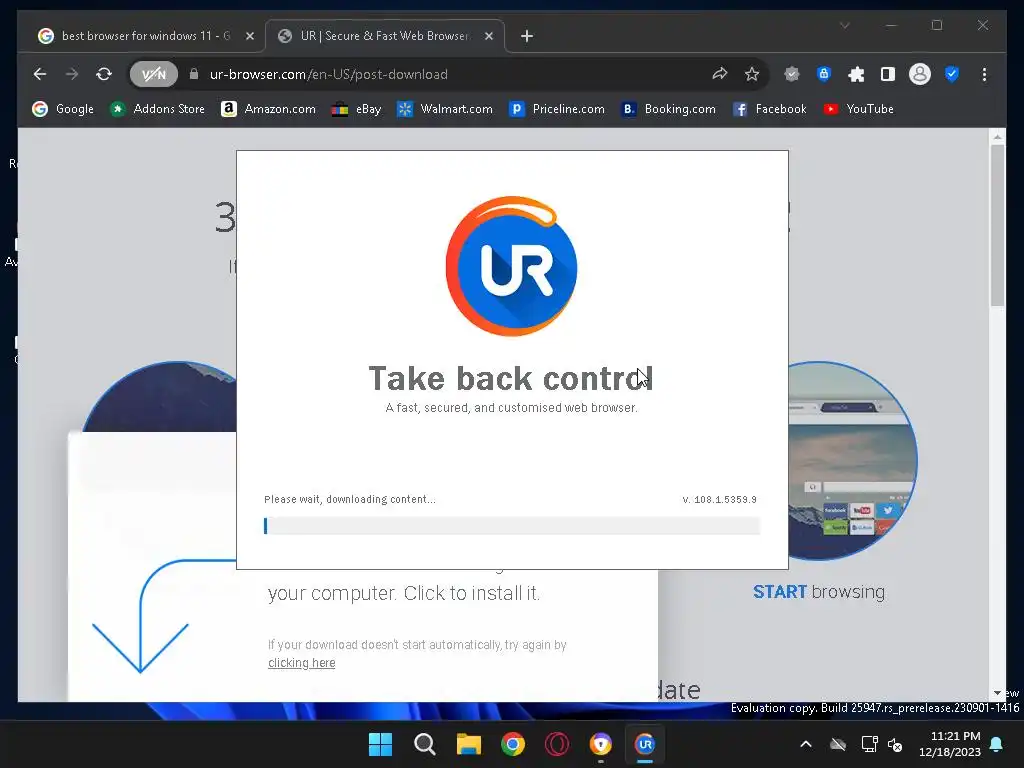Viewport: 1024px width, 768px height.
Task: Click the muted volume tray icon
Action: tap(895, 744)
